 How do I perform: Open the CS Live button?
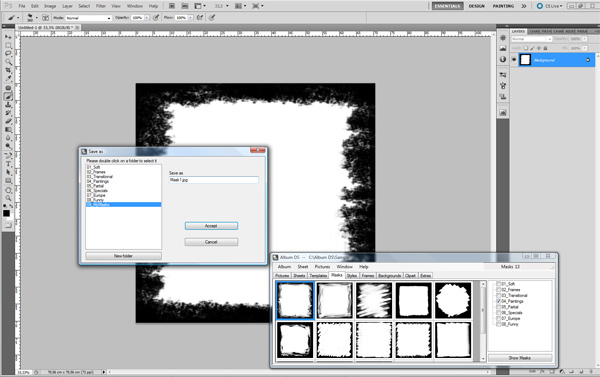click(549, 6)
